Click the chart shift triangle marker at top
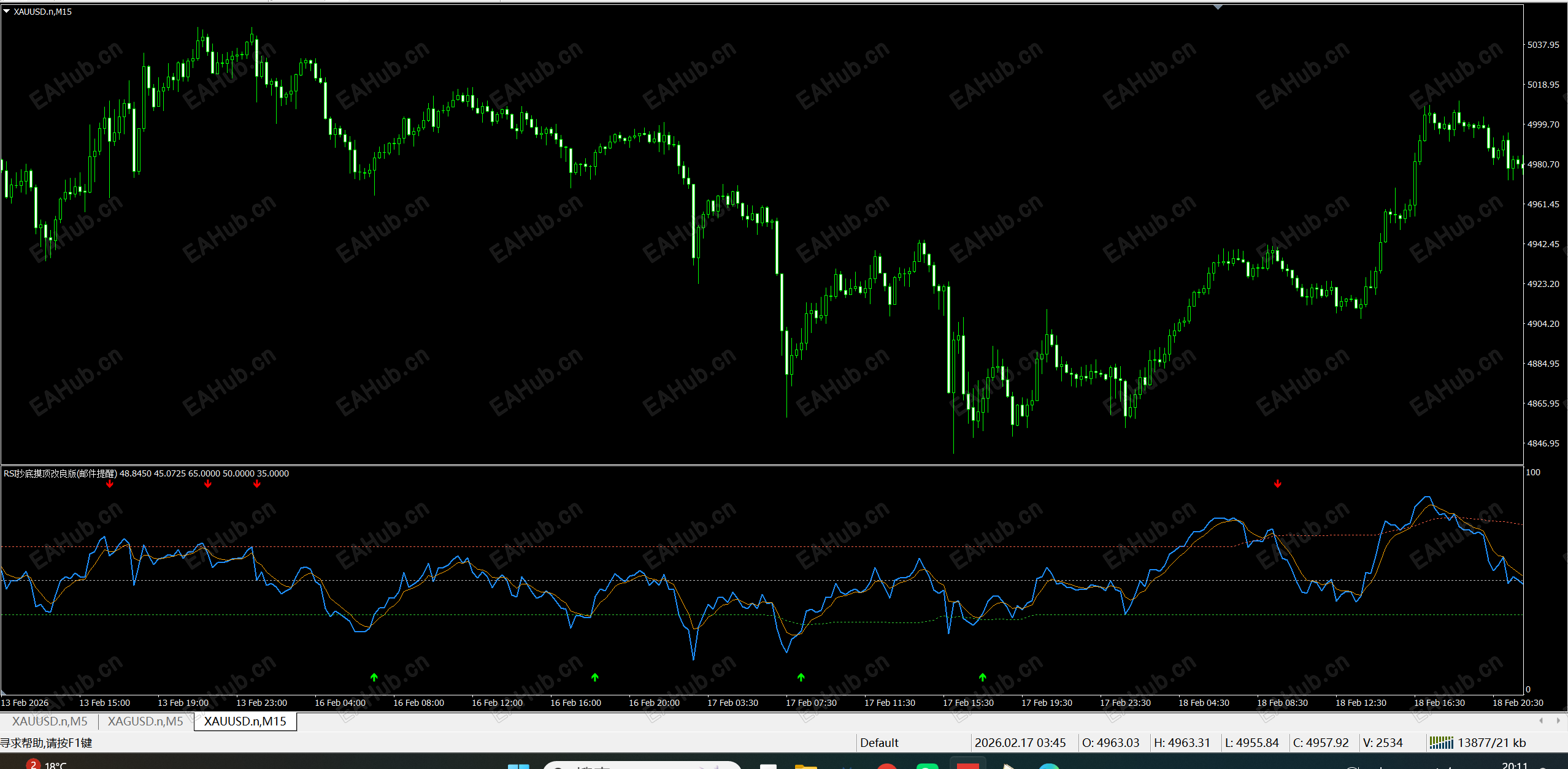The width and height of the screenshot is (1568, 769). pyautogui.click(x=1218, y=7)
